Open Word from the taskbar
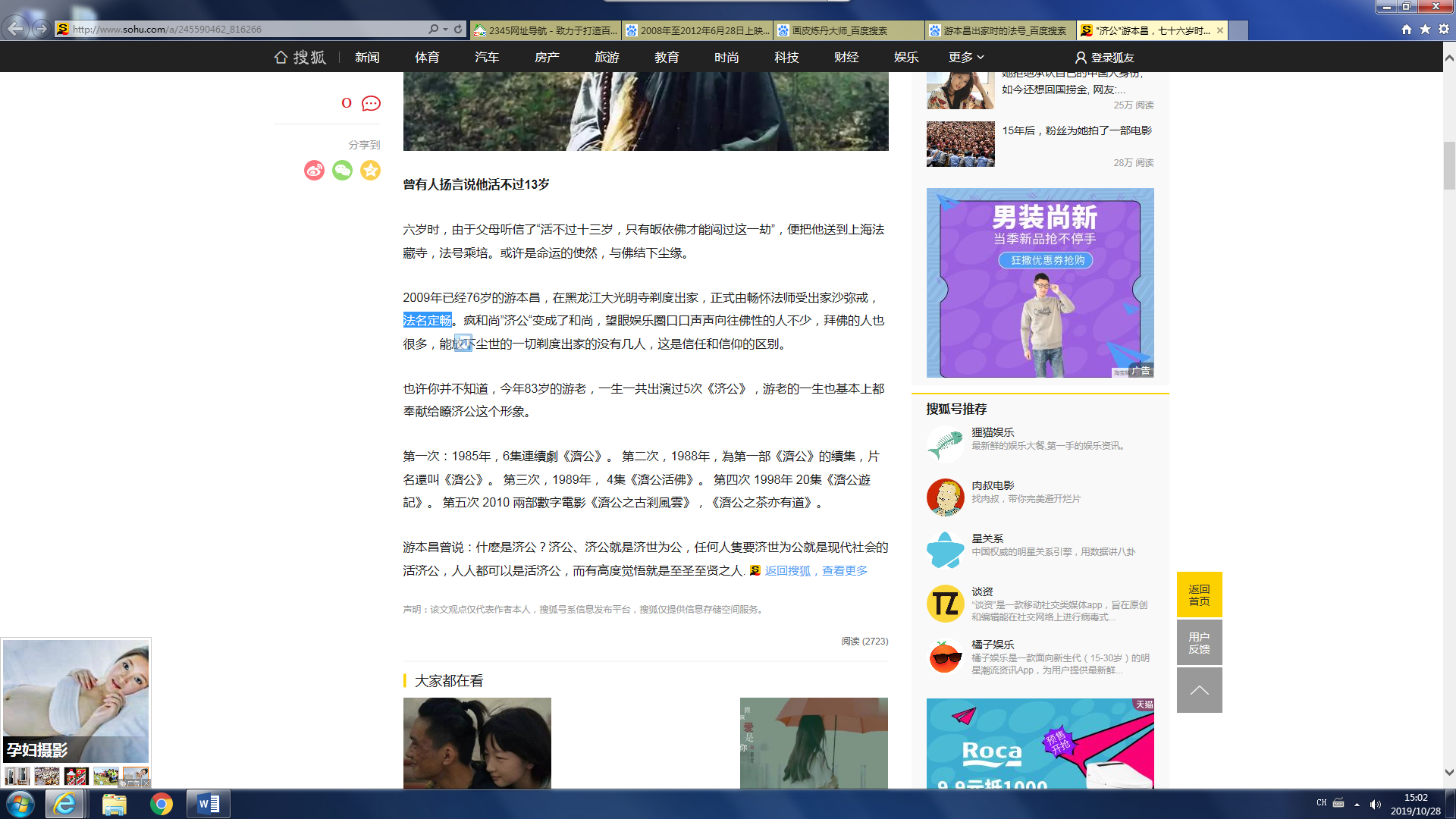Screen dimensions: 1456x819 (x=208, y=804)
